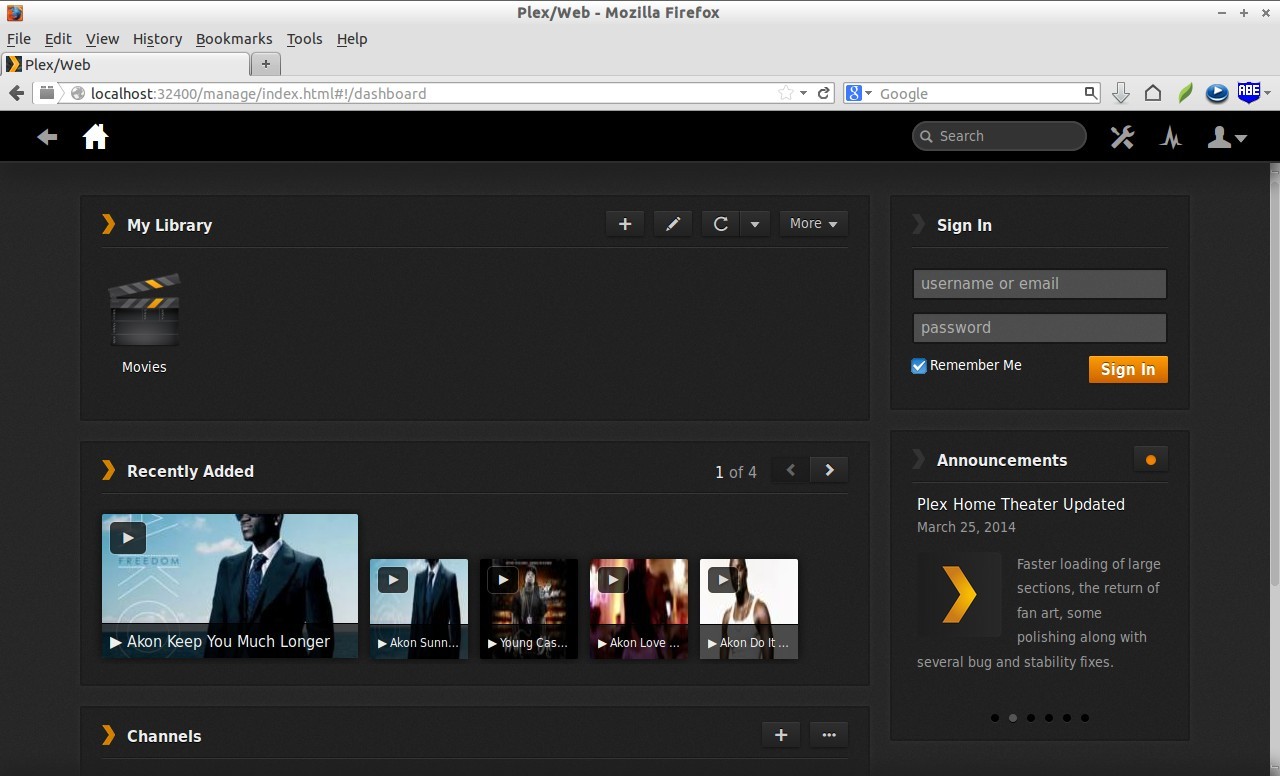Select the second announcement pager dot
The image size is (1280, 776).
click(x=1013, y=717)
